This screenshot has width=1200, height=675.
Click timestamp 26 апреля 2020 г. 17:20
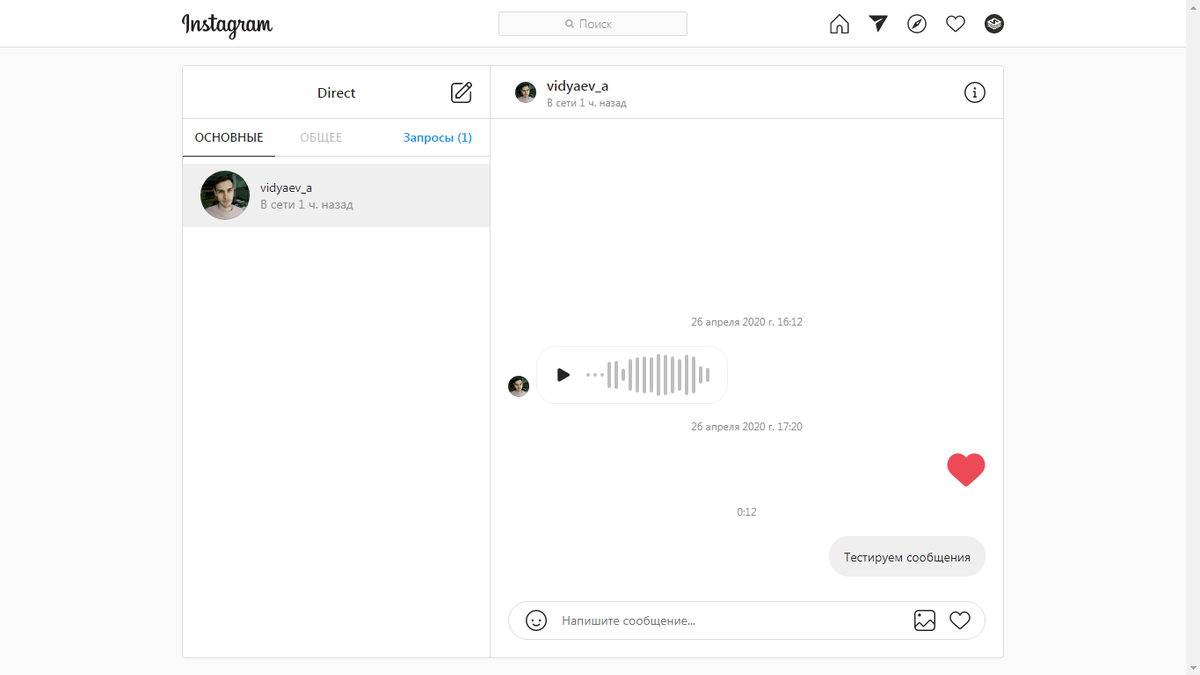[747, 427]
